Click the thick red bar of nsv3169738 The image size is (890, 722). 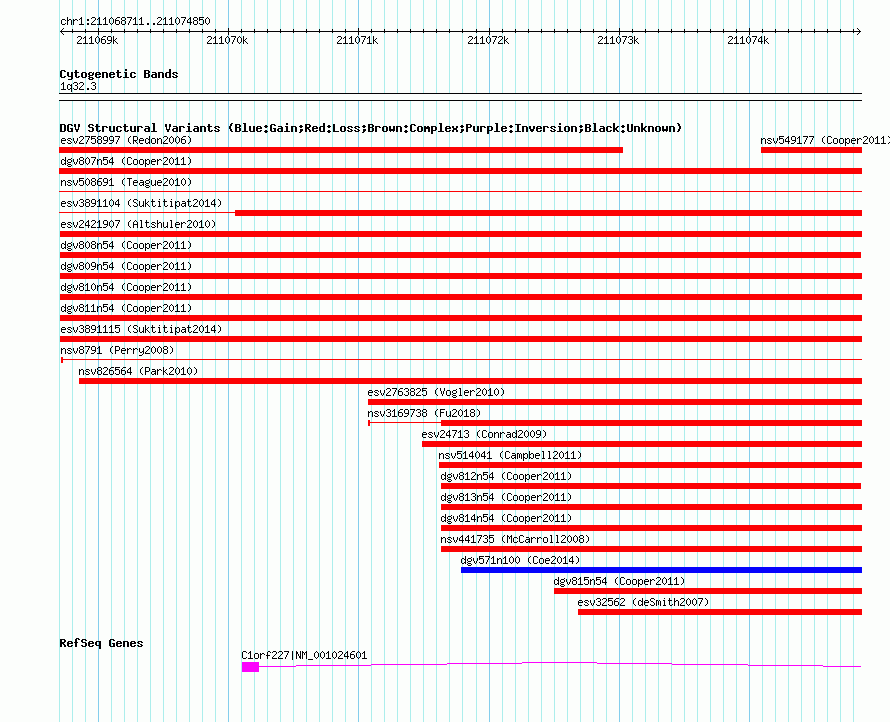[652, 423]
